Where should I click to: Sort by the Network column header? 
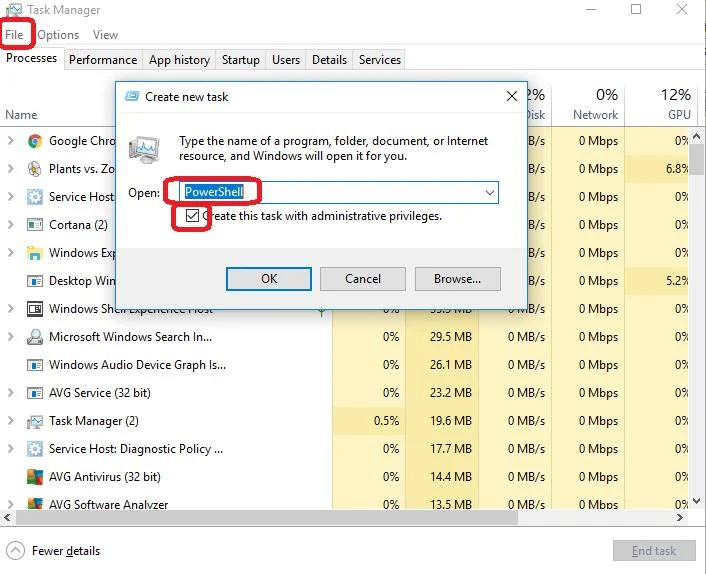[x=595, y=115]
